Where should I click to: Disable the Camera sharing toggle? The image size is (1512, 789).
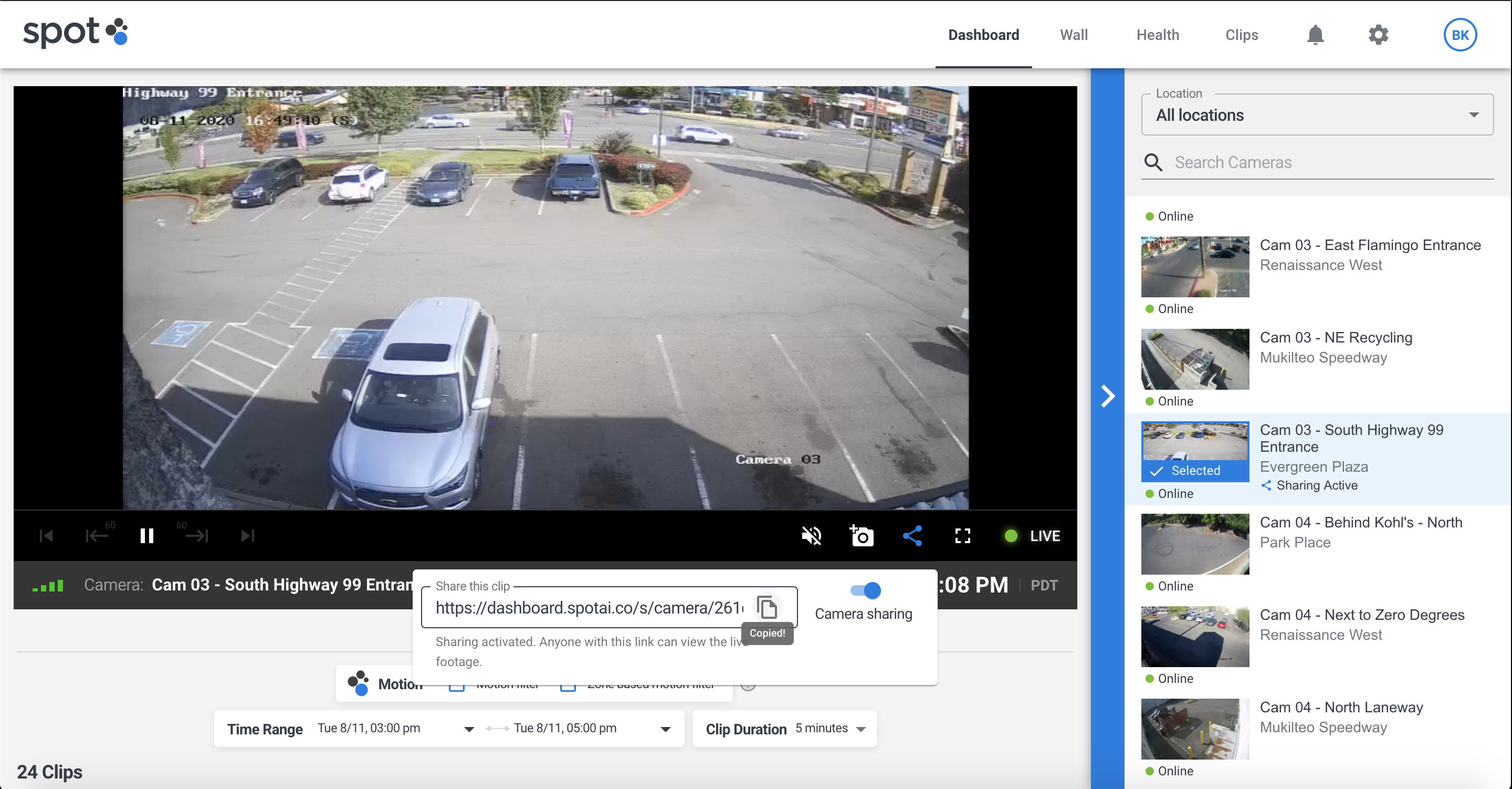866,590
